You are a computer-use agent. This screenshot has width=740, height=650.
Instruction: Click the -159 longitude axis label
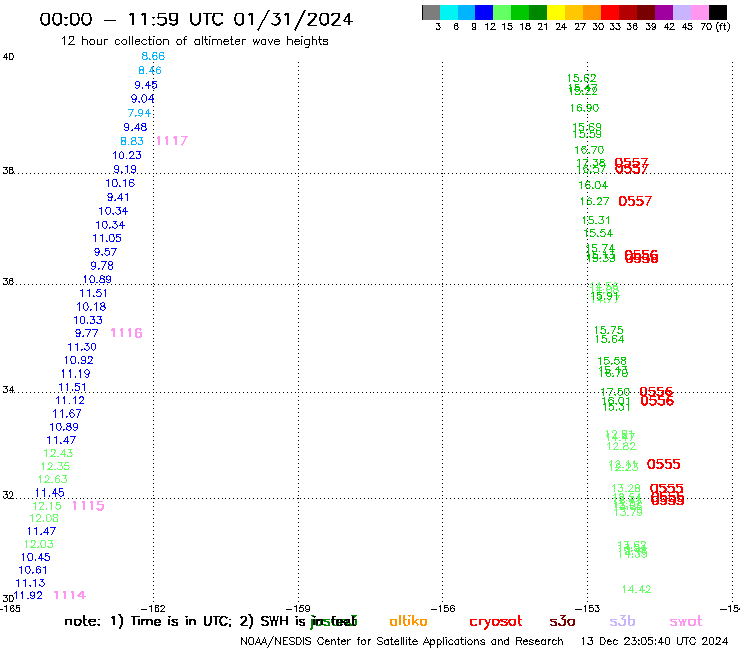pyautogui.click(x=298, y=609)
